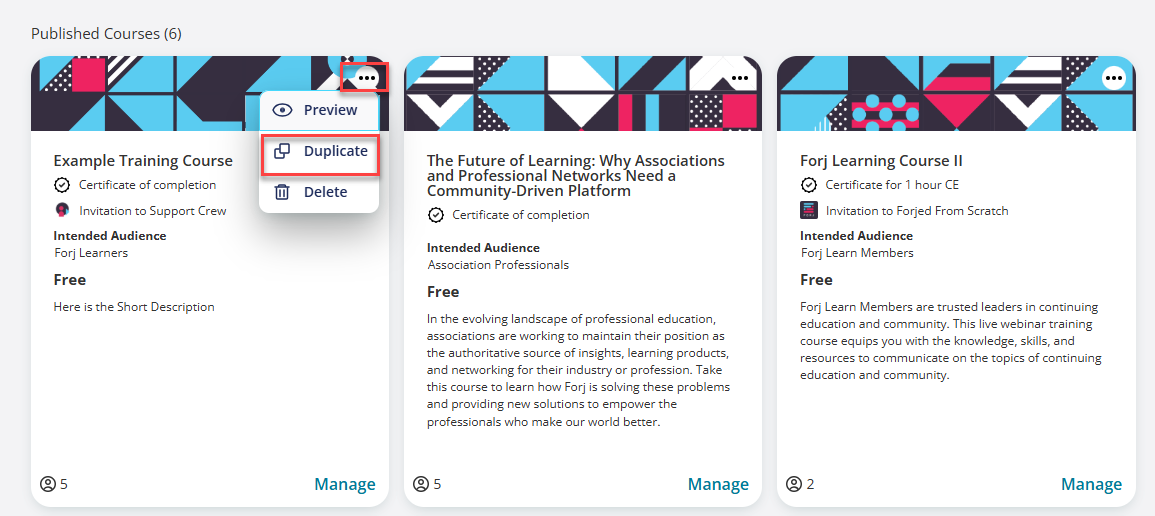1155x516 pixels.
Task: Click the Future of Learning banner image
Action: (x=583, y=93)
